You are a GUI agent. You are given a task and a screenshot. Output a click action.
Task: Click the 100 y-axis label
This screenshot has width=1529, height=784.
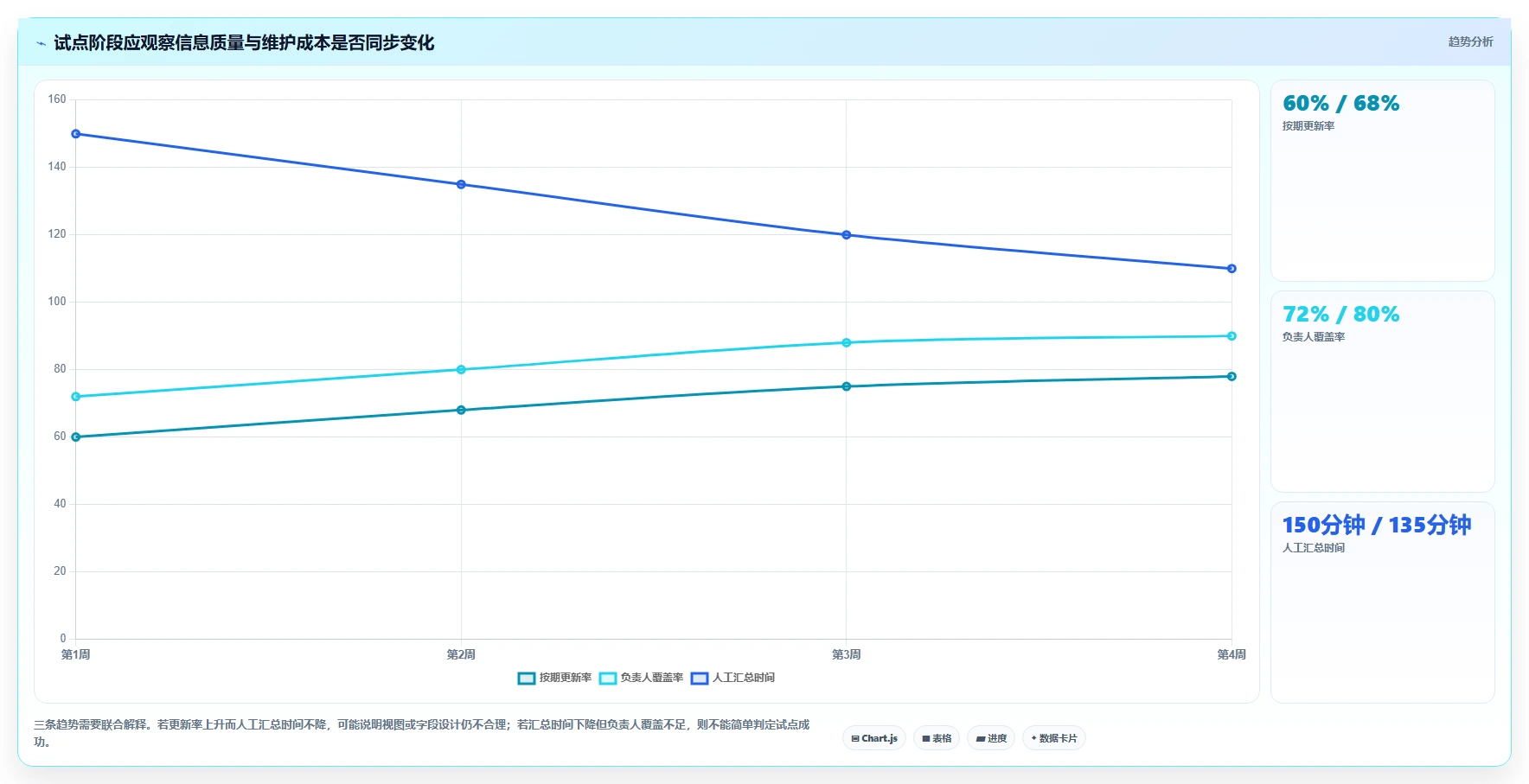coord(57,302)
